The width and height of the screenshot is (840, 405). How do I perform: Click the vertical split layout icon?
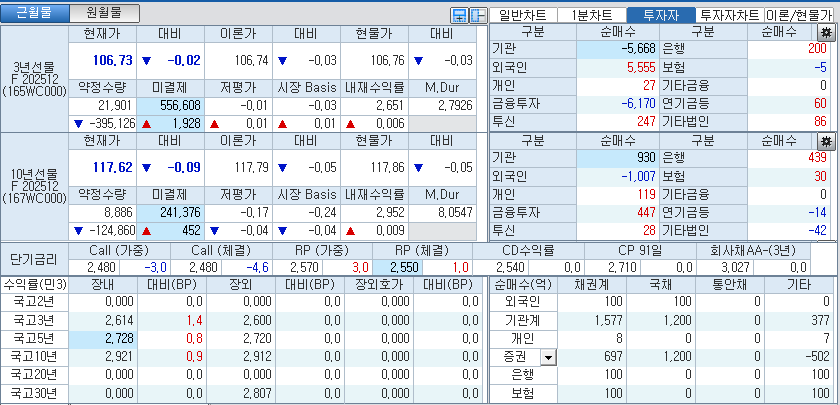tap(476, 15)
